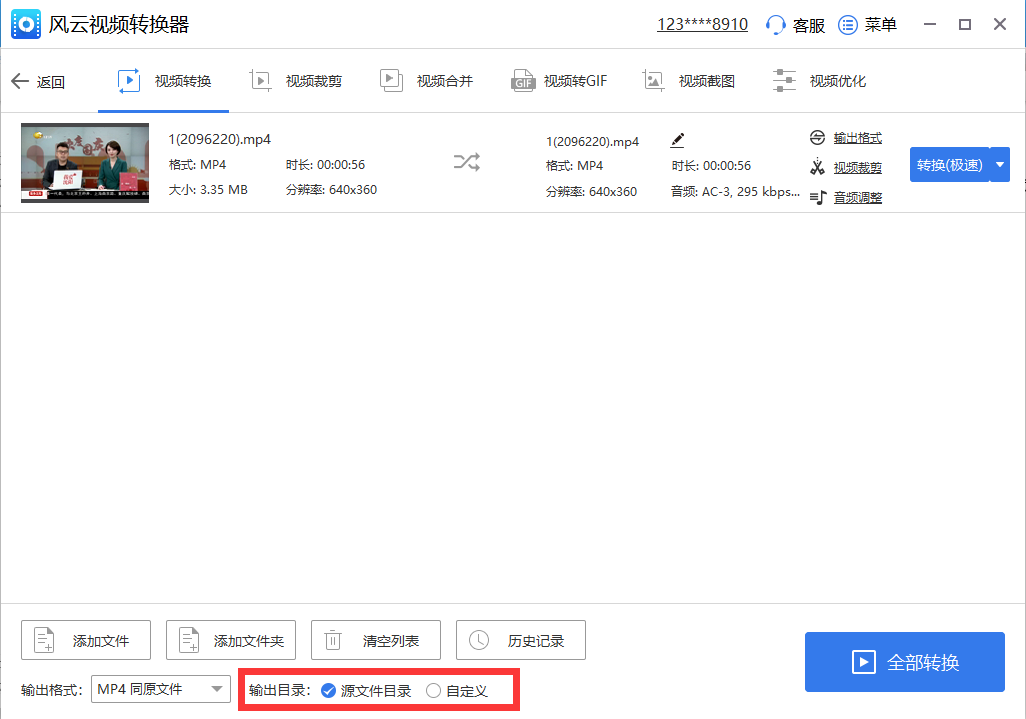Image resolution: width=1026 pixels, height=719 pixels.
Task: Switch to the 视频合并 tab
Action: click(427, 81)
